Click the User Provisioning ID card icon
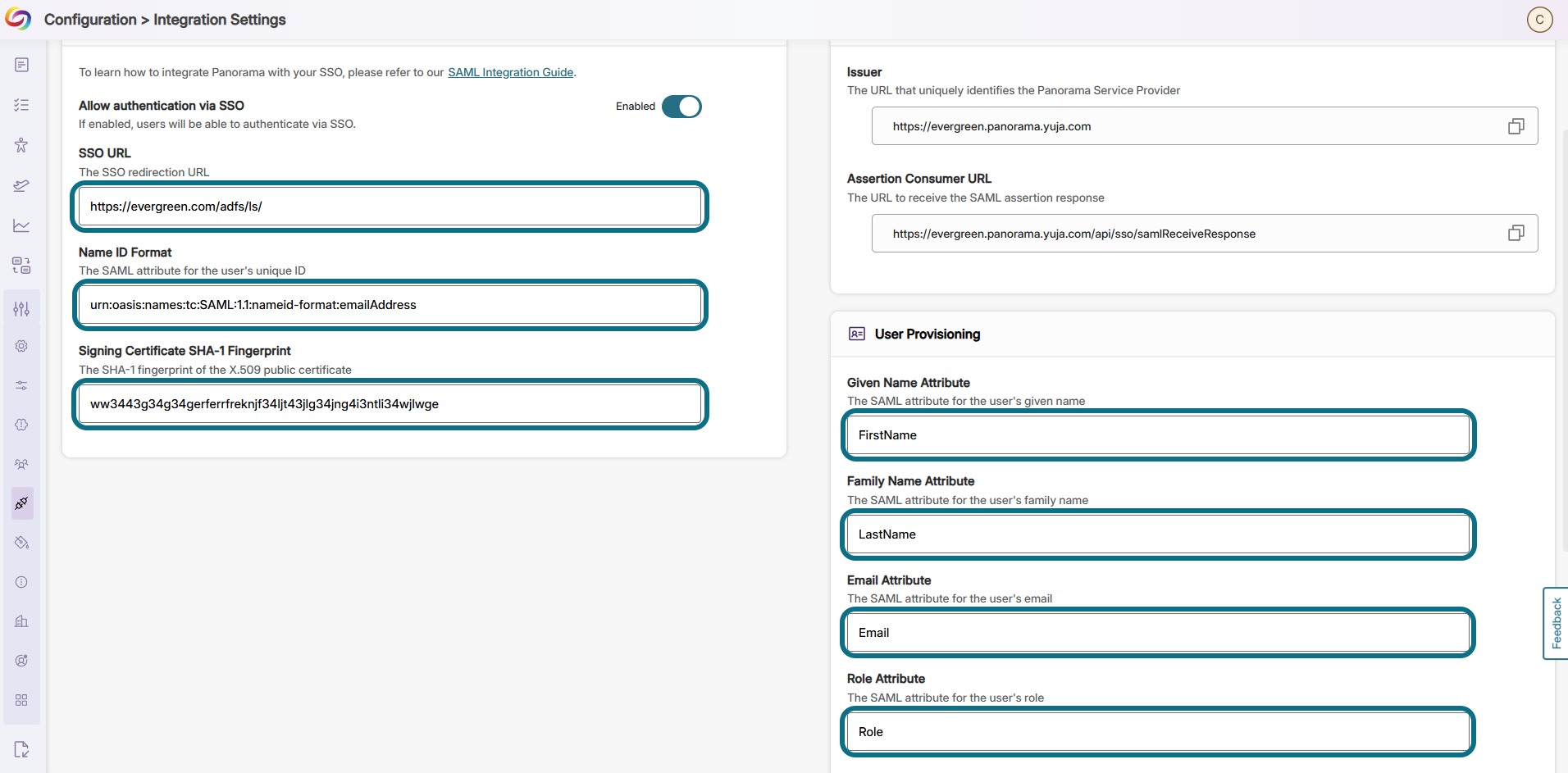1568x773 pixels. 857,334
